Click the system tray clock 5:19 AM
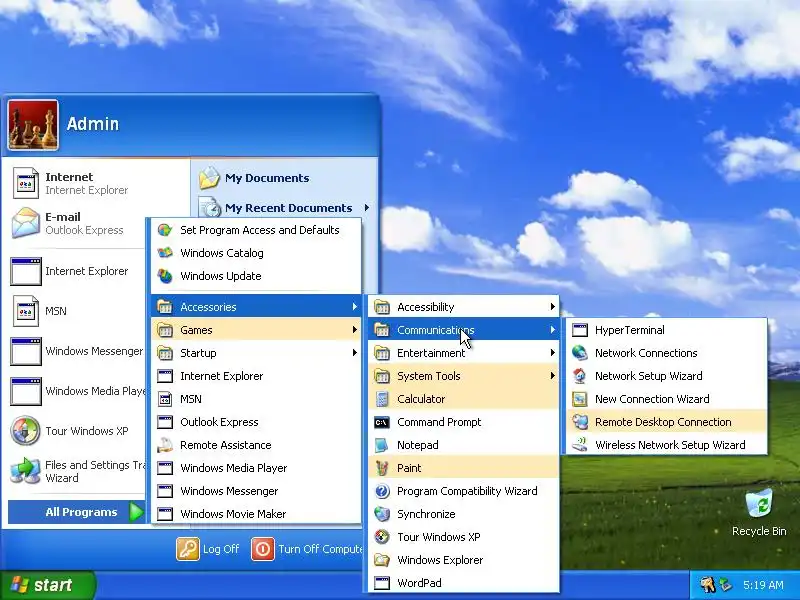 (763, 585)
